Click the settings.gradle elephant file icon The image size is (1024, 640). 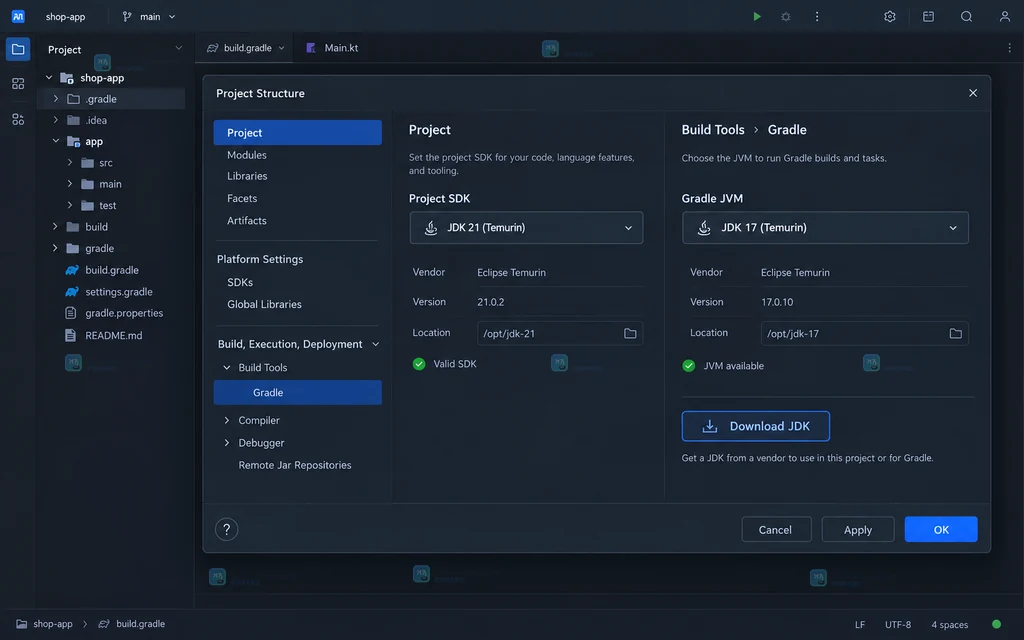pyautogui.click(x=72, y=292)
